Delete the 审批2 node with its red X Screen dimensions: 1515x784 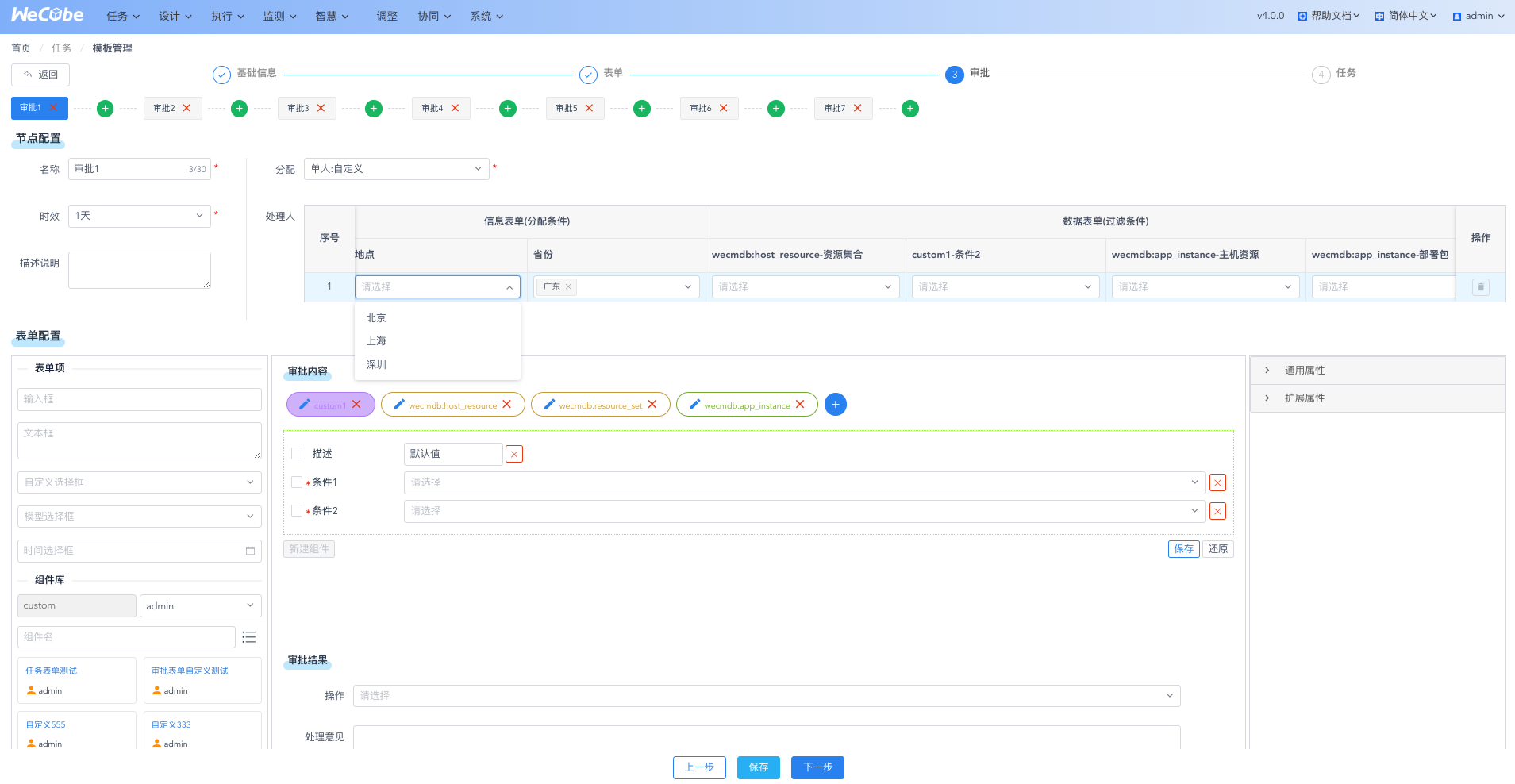186,108
